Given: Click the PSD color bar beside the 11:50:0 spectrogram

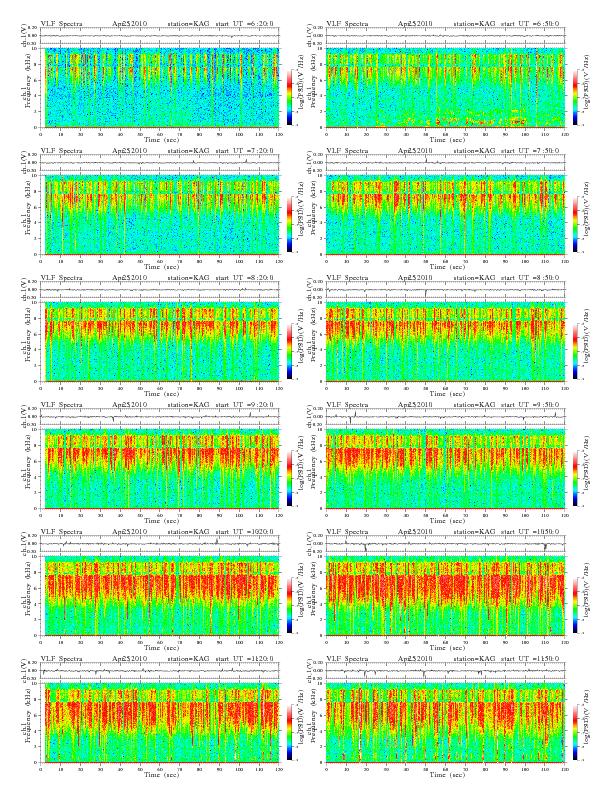Looking at the screenshot, I should point(576,732).
